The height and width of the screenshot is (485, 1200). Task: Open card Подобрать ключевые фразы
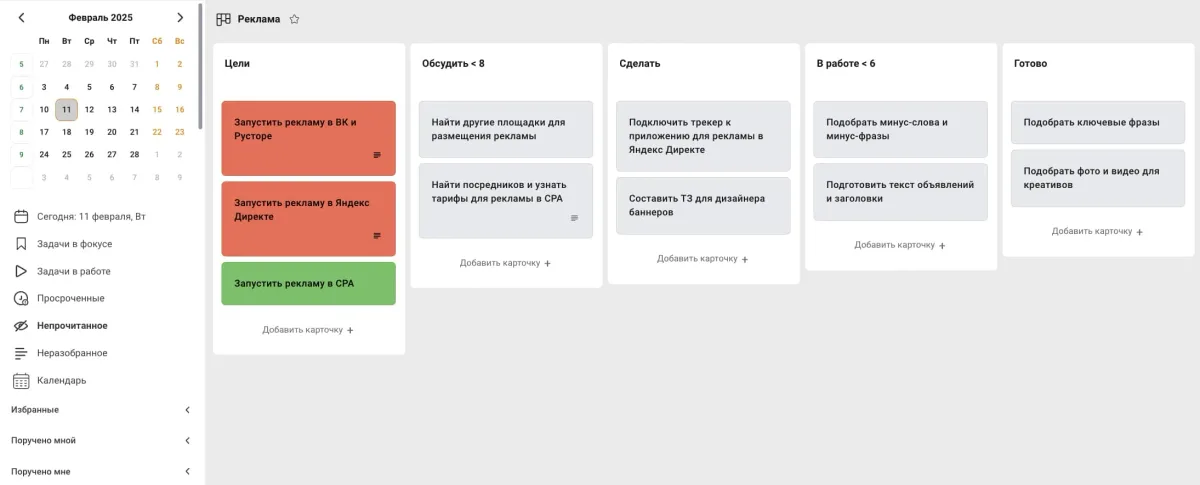(1097, 123)
